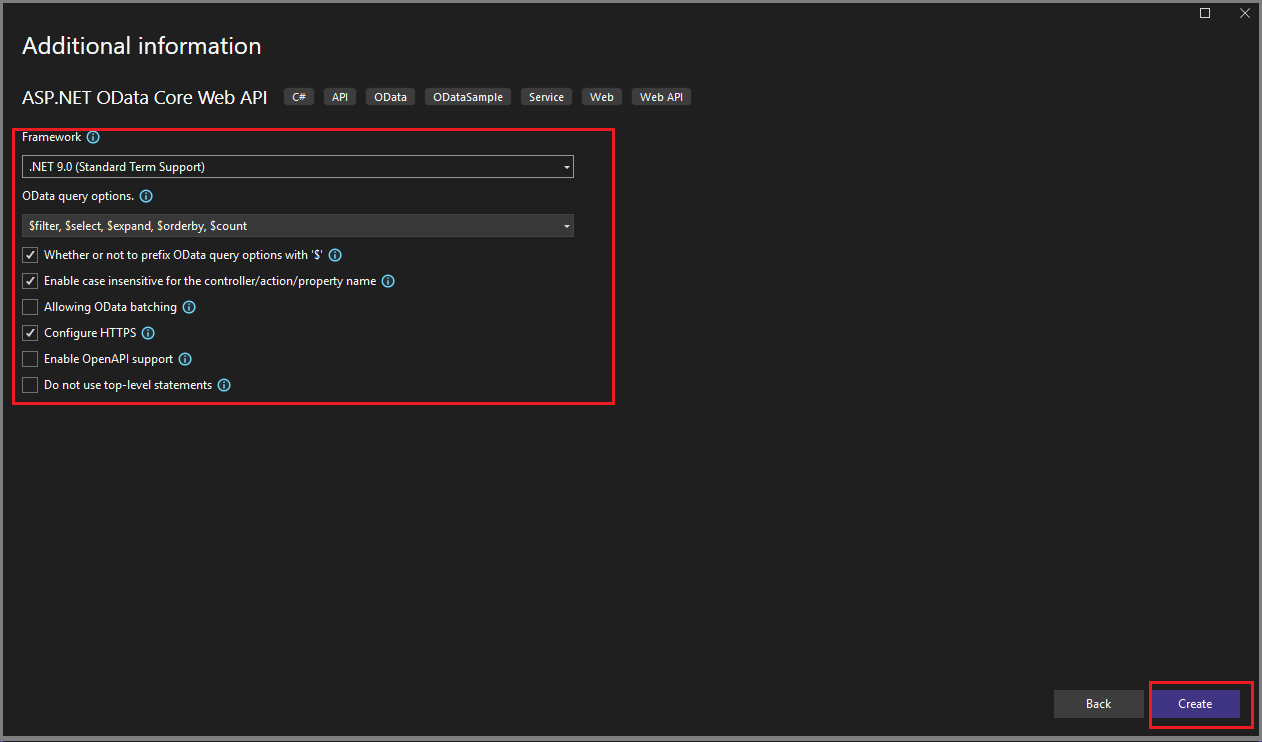
Task: Enable Allowing OData batching checkbox
Action: [30, 307]
